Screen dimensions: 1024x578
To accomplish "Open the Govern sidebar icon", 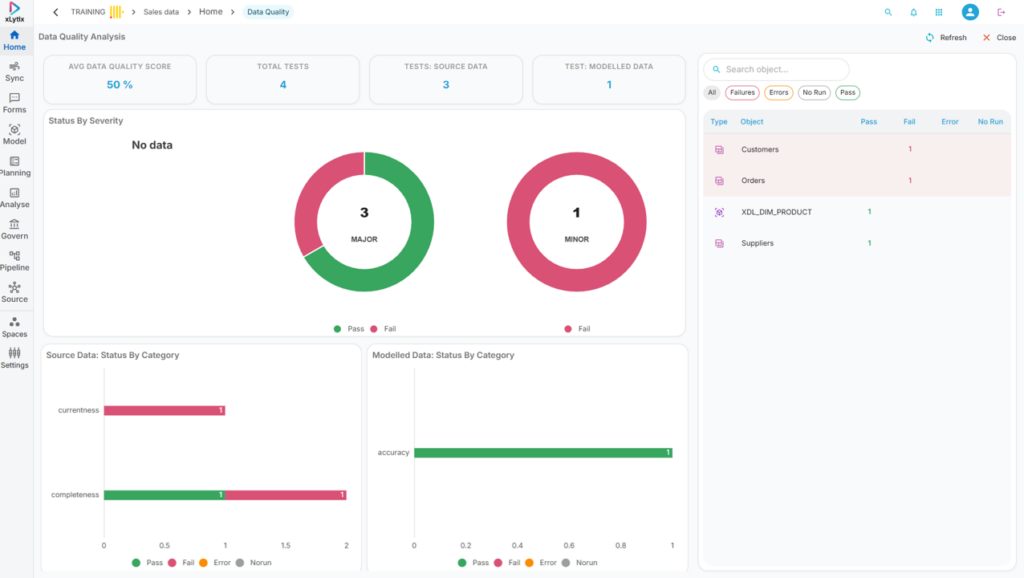I will (14, 229).
